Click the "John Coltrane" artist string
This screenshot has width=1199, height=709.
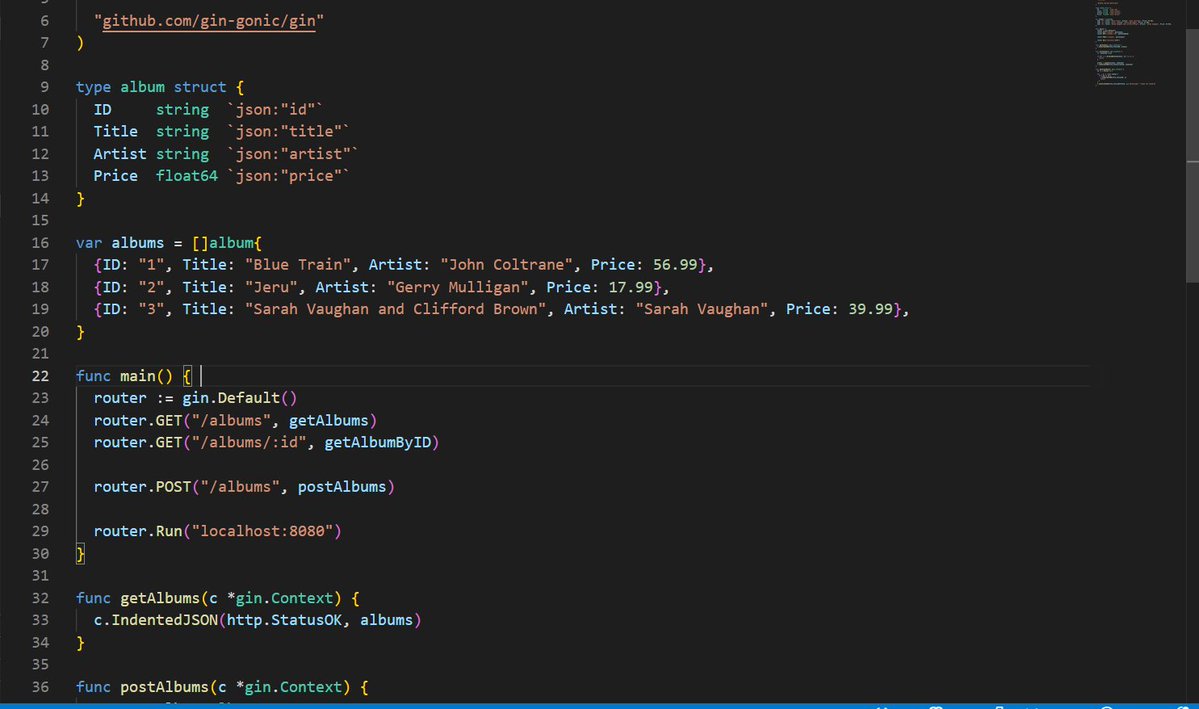[506, 265]
